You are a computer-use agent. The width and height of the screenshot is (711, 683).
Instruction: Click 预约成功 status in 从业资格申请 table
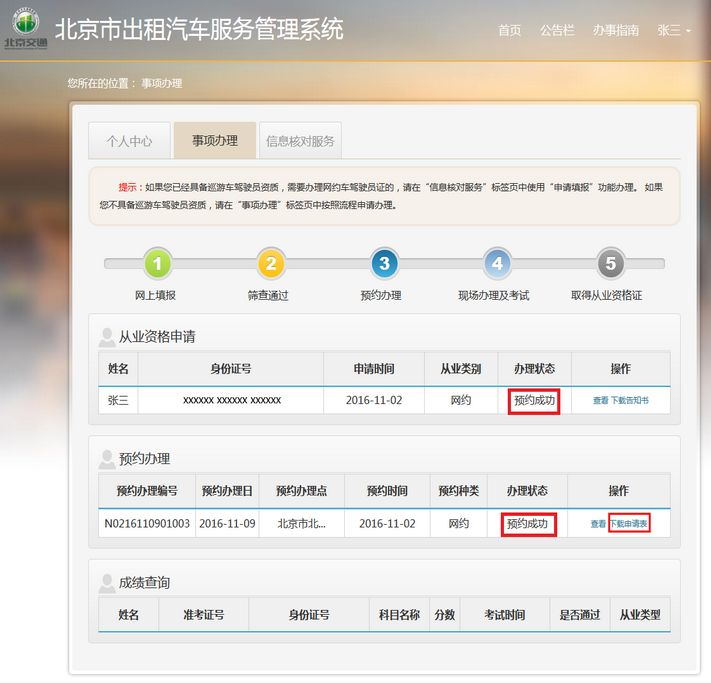[x=534, y=401]
